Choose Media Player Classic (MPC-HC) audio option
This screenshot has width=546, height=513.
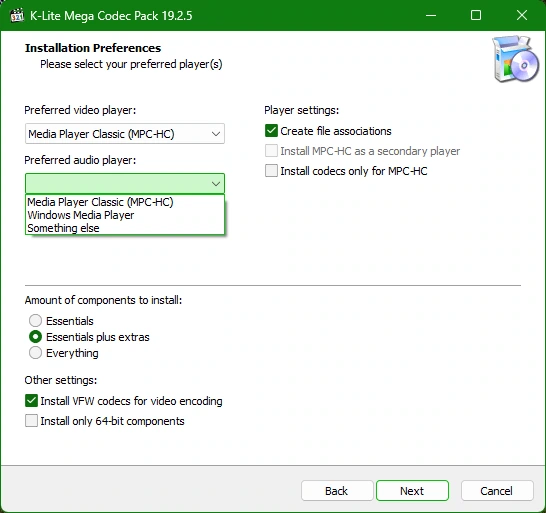click(x=125, y=202)
